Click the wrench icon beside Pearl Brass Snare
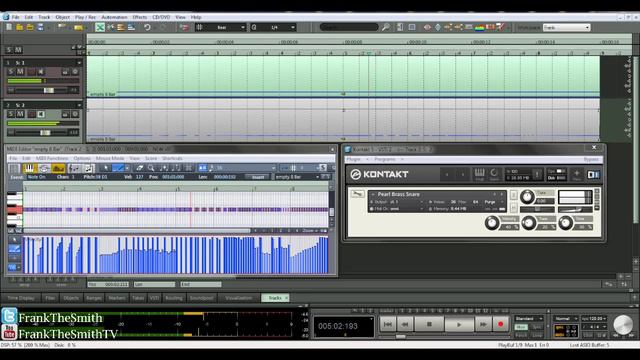Screen dimensions: 640x360 [x=357, y=194]
